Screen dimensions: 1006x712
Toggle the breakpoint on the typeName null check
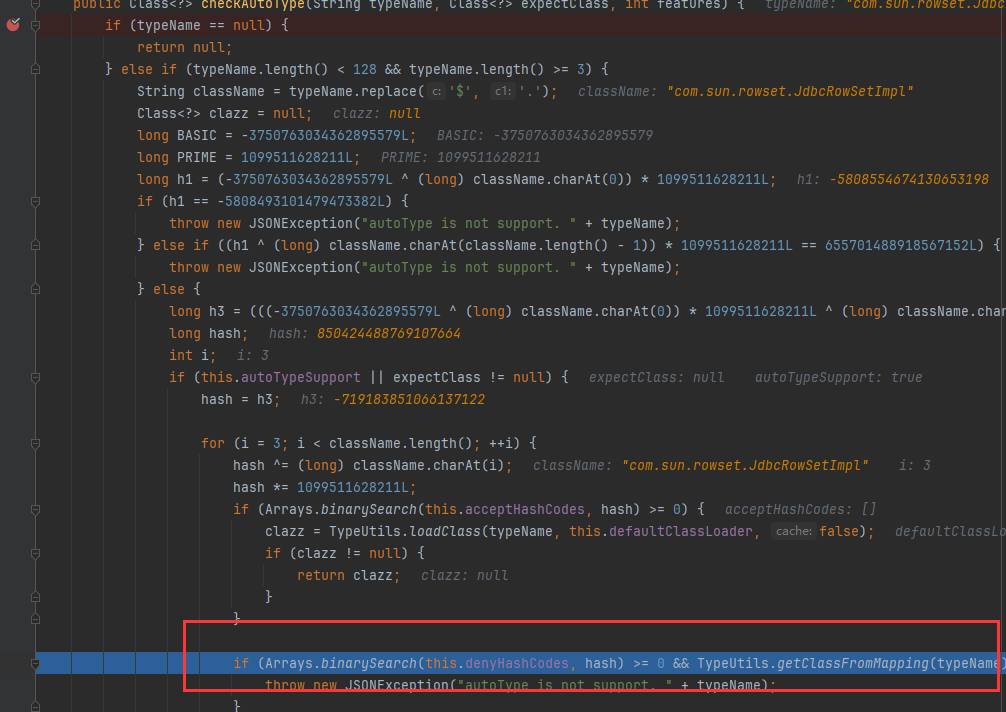[13, 25]
